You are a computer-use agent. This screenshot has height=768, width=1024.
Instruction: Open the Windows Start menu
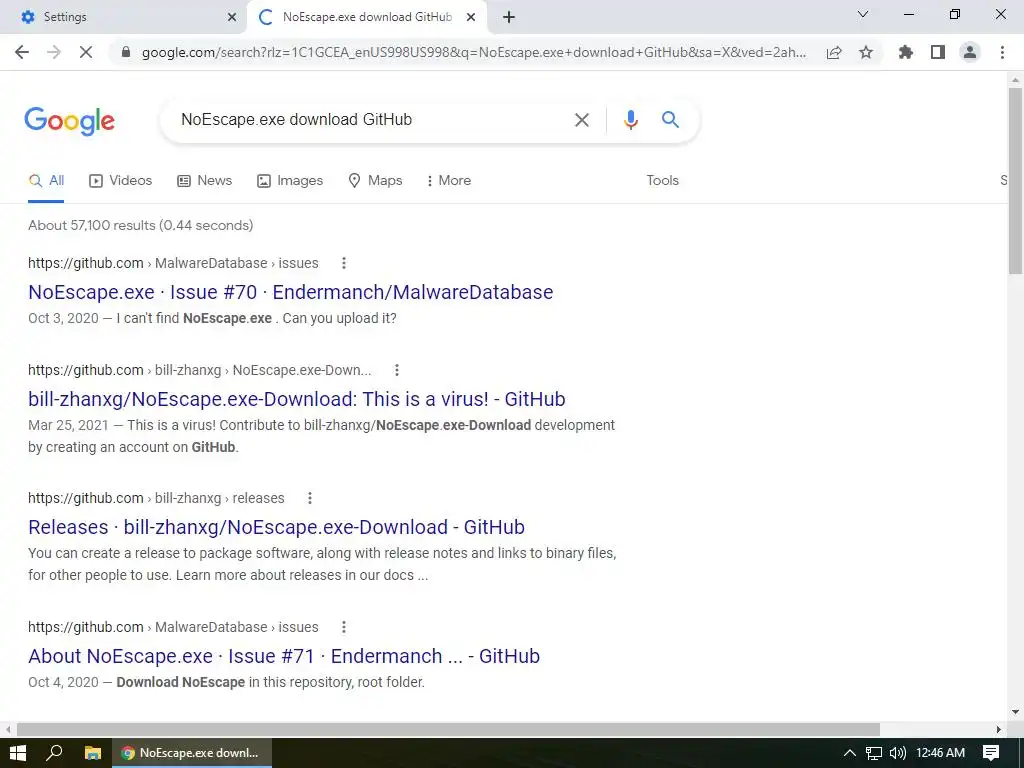pos(18,753)
